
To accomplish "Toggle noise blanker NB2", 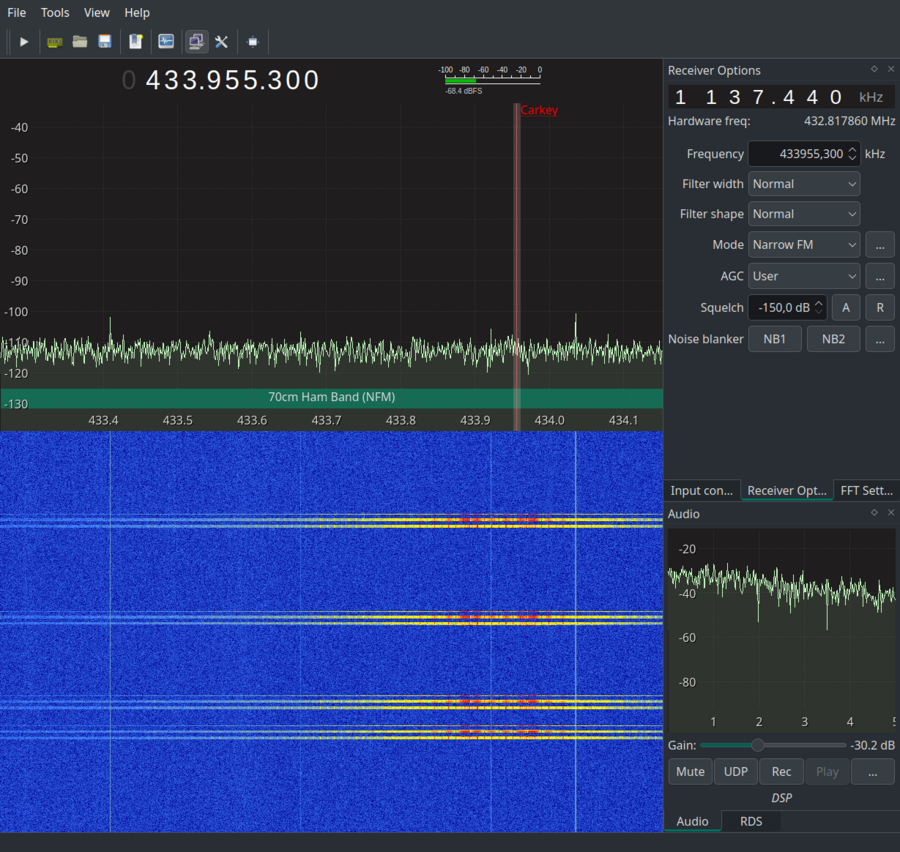I will (833, 339).
